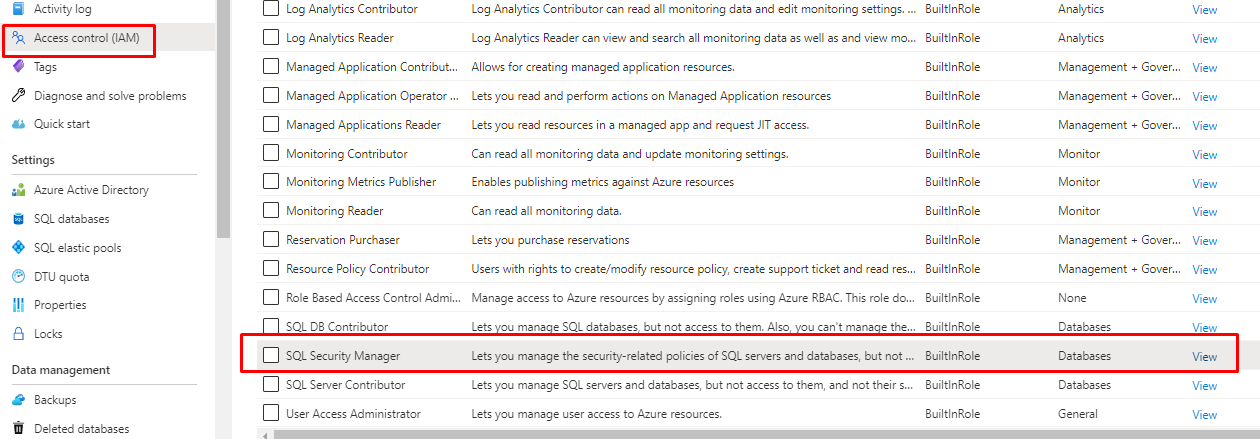Open the DTU quota menu item

coord(61,277)
